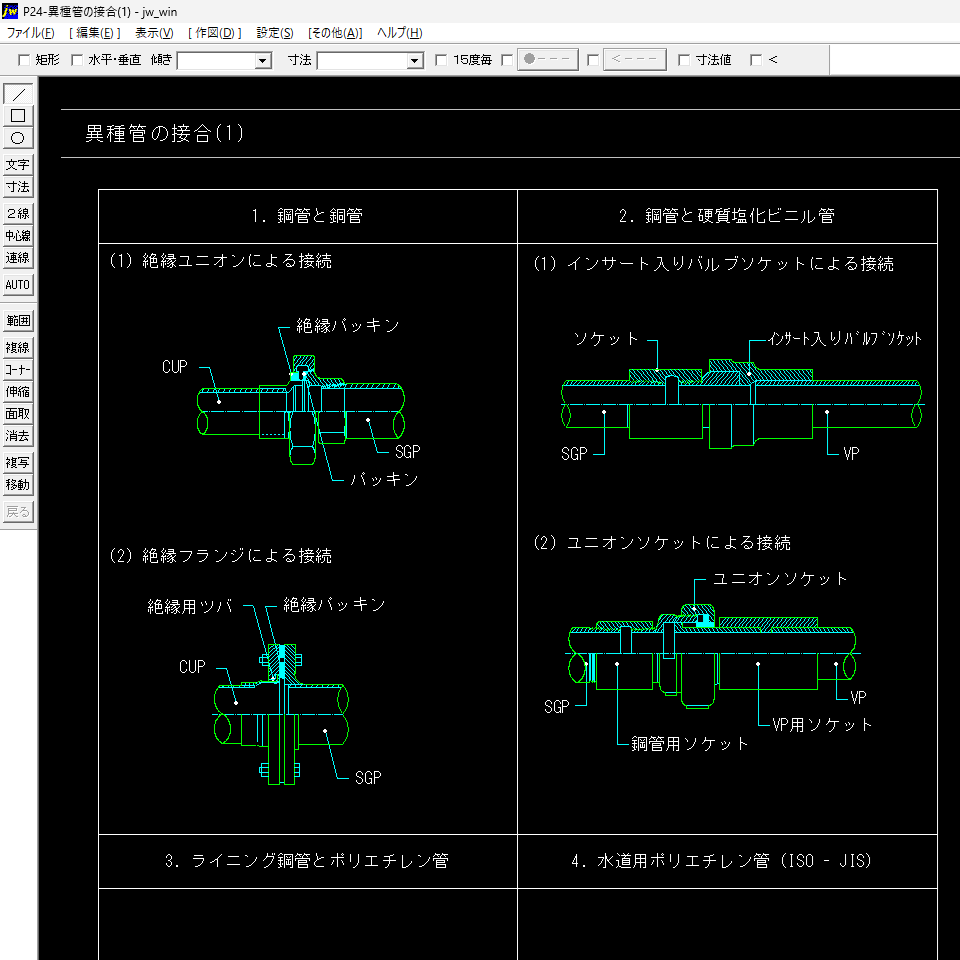Toggle the 水平・垂直 checkbox
The width and height of the screenshot is (960, 960).
77,60
